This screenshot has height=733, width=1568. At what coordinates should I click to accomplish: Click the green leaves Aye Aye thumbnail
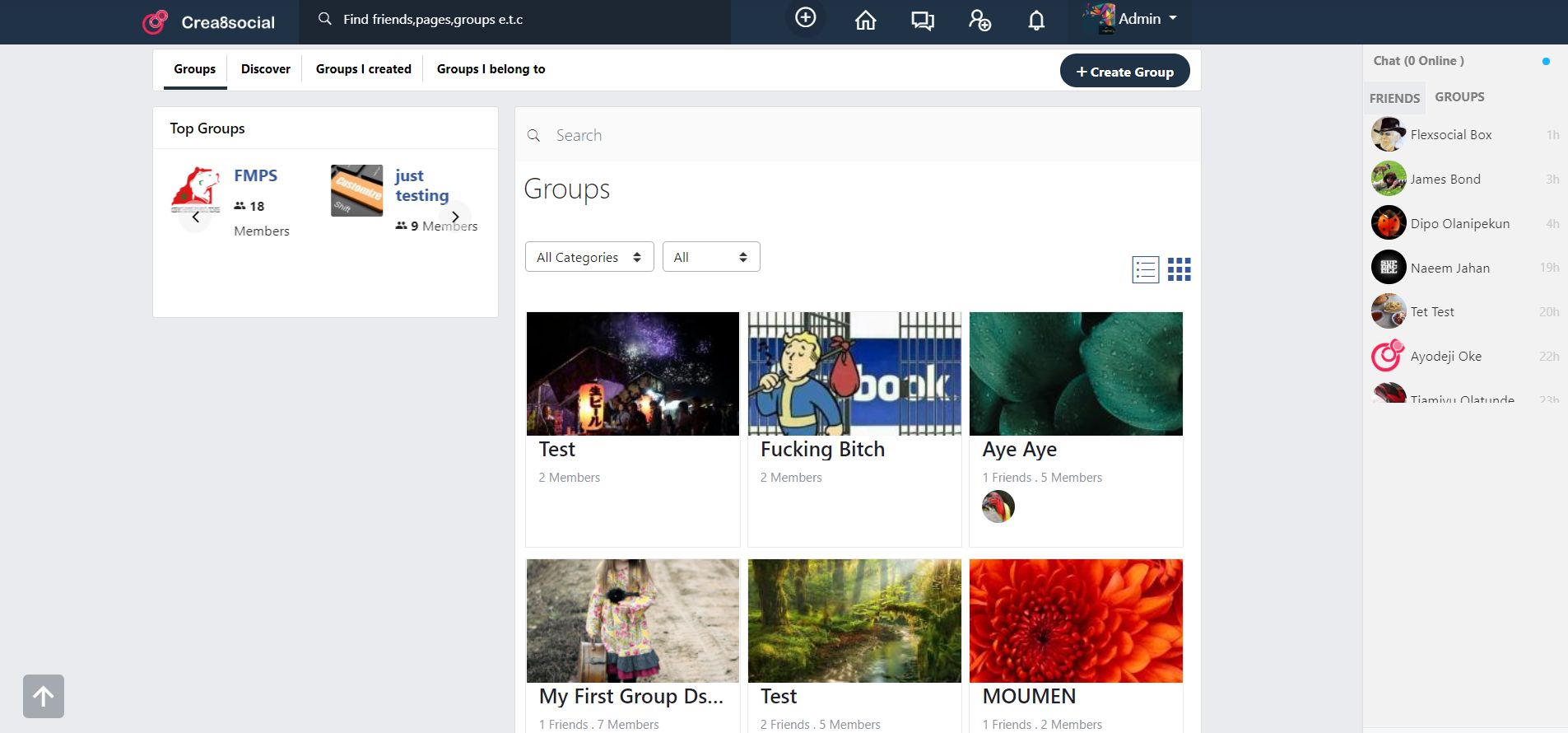1076,374
